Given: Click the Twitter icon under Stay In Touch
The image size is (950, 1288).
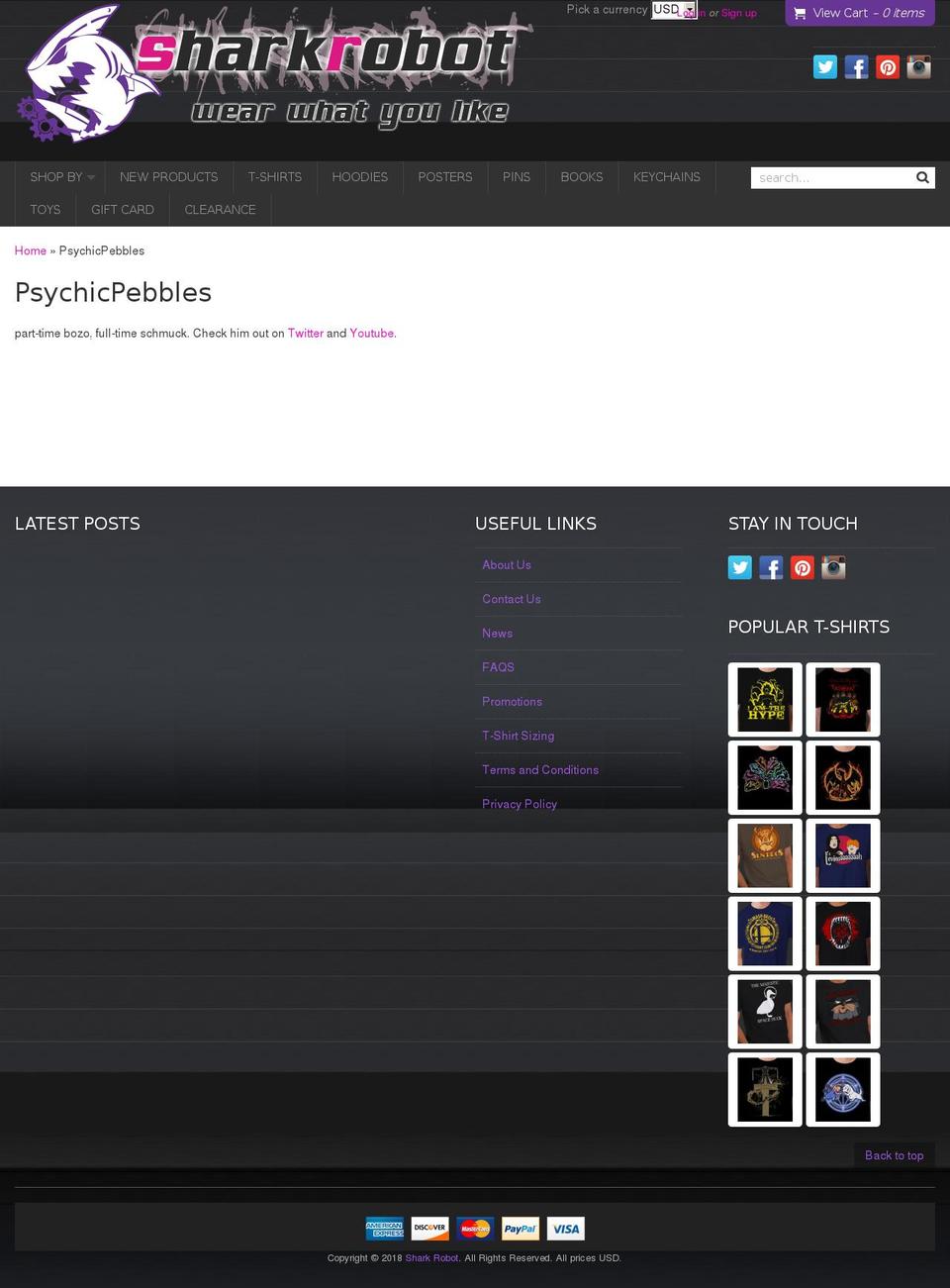Looking at the screenshot, I should tap(740, 567).
